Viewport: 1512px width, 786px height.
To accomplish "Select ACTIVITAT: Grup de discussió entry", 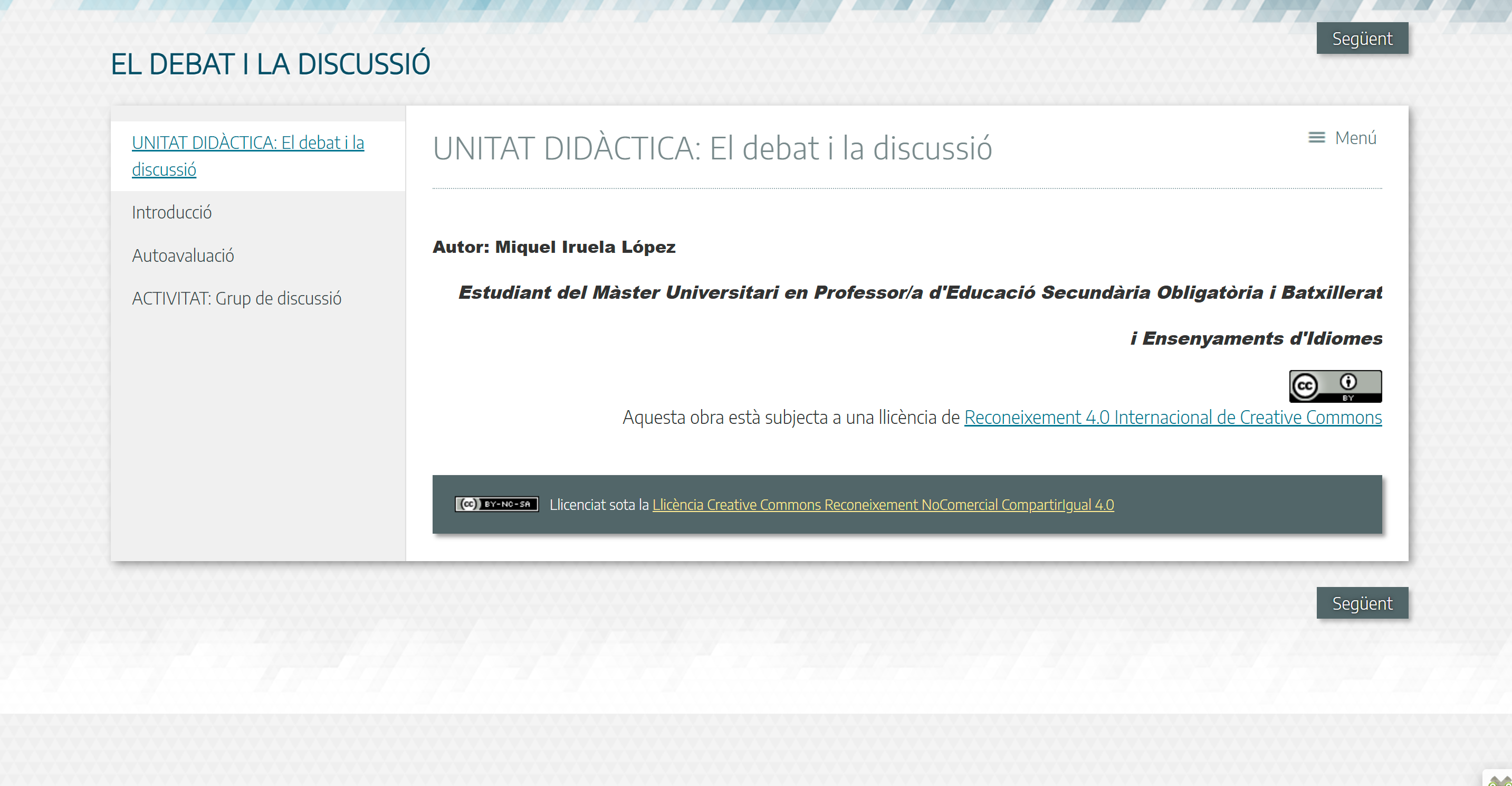I will tap(236, 298).
